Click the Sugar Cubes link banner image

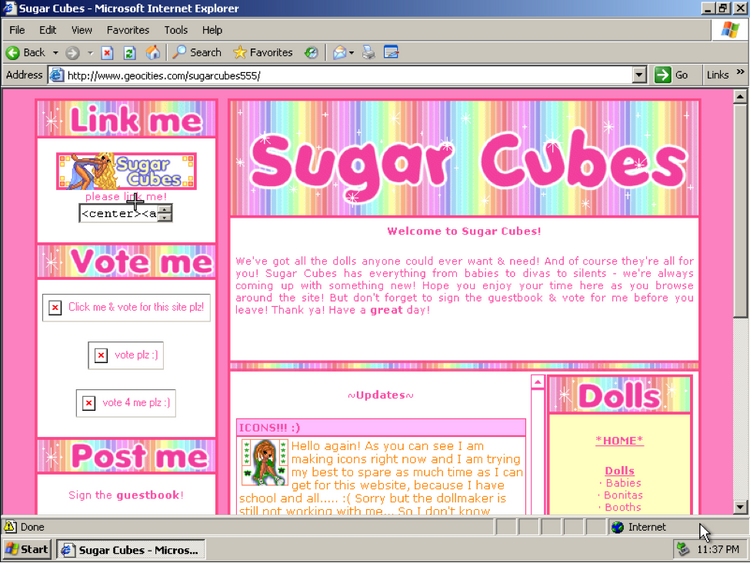pos(126,170)
